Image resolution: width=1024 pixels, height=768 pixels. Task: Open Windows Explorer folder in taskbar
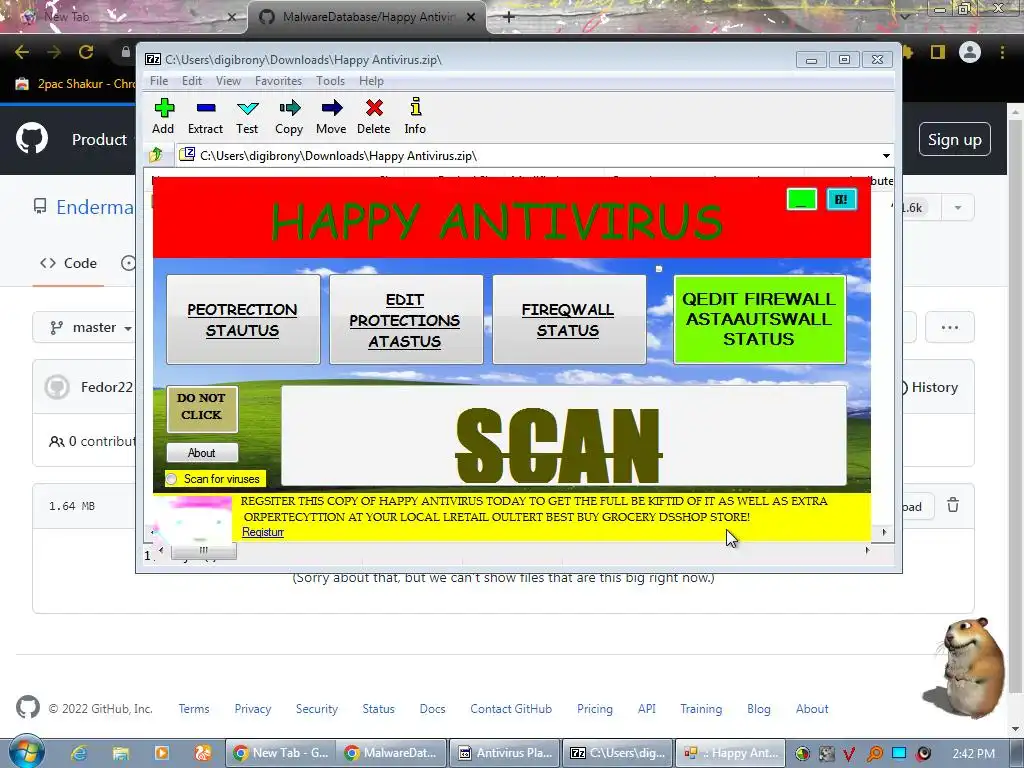click(121, 753)
